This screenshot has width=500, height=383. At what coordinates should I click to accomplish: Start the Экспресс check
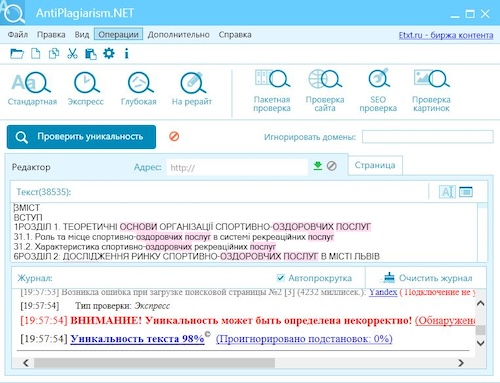(x=86, y=89)
